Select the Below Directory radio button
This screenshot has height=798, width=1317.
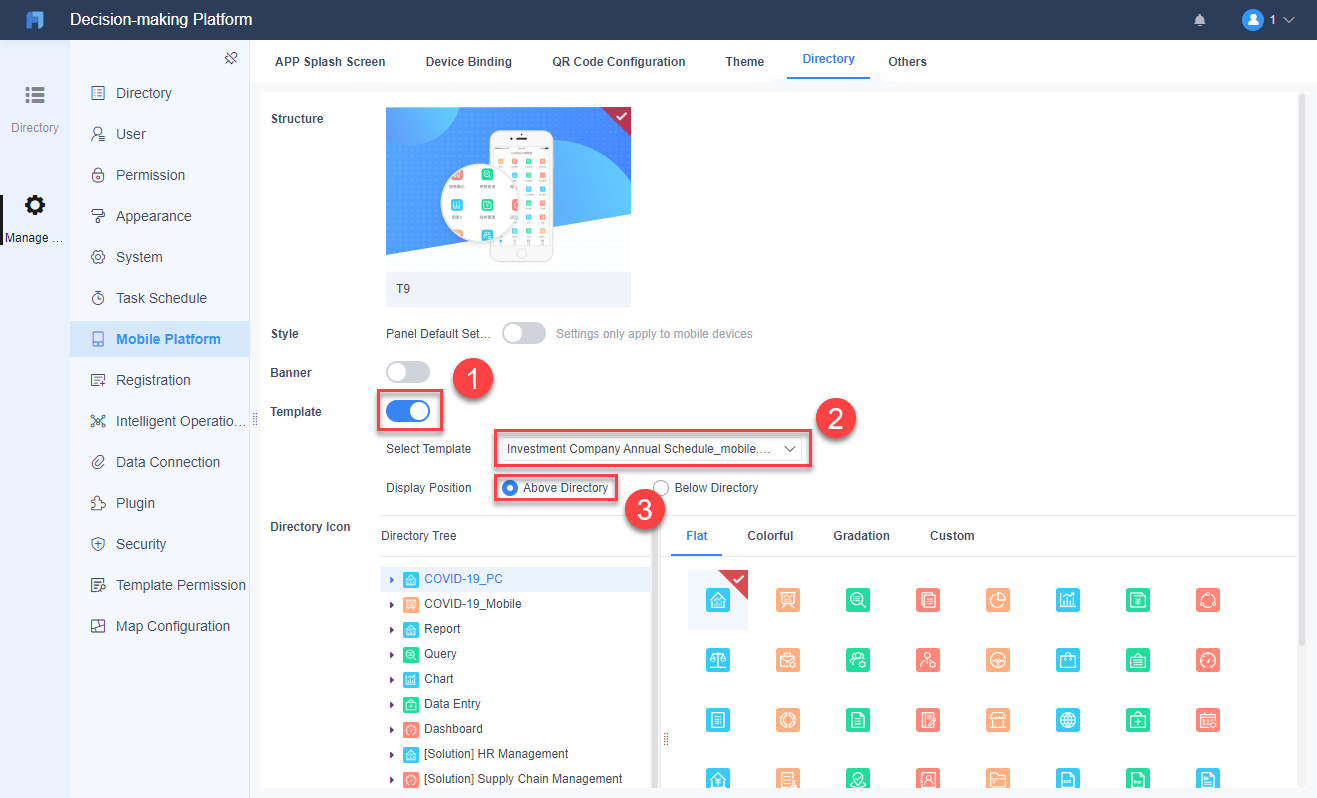(x=661, y=488)
